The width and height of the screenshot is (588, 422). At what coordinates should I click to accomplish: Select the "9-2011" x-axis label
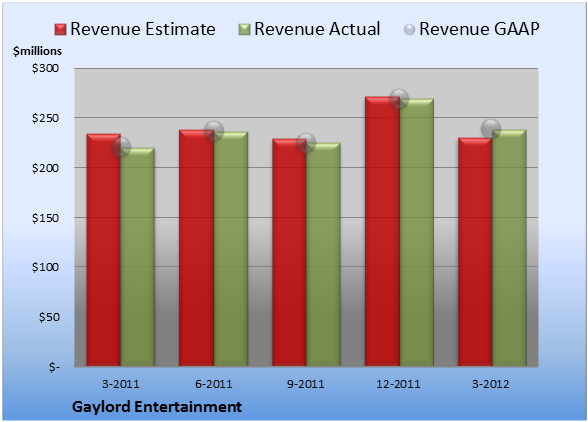point(306,384)
